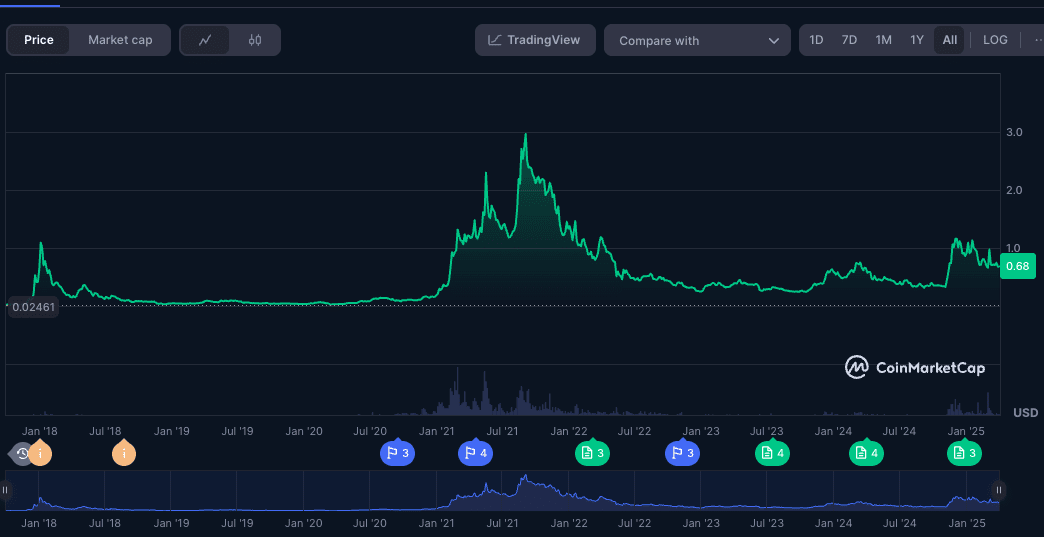Expand the Compare with dropdown
The height and width of the screenshot is (537, 1044).
[697, 41]
